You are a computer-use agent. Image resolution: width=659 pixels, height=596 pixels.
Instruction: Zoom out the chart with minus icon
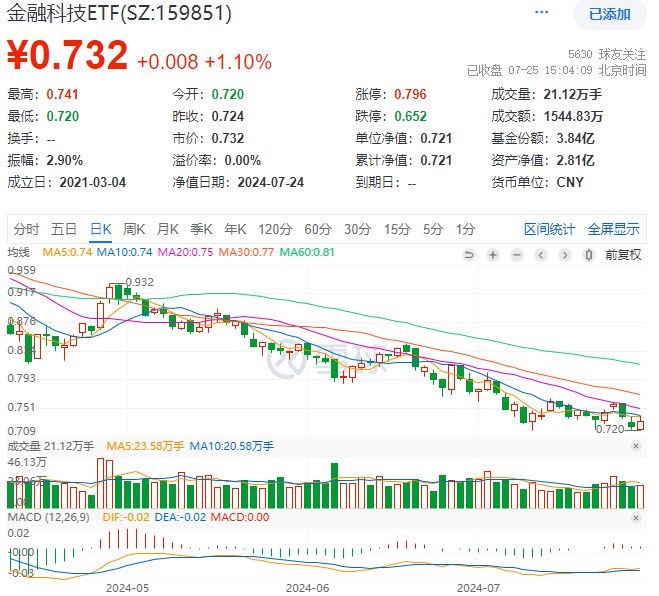517,255
